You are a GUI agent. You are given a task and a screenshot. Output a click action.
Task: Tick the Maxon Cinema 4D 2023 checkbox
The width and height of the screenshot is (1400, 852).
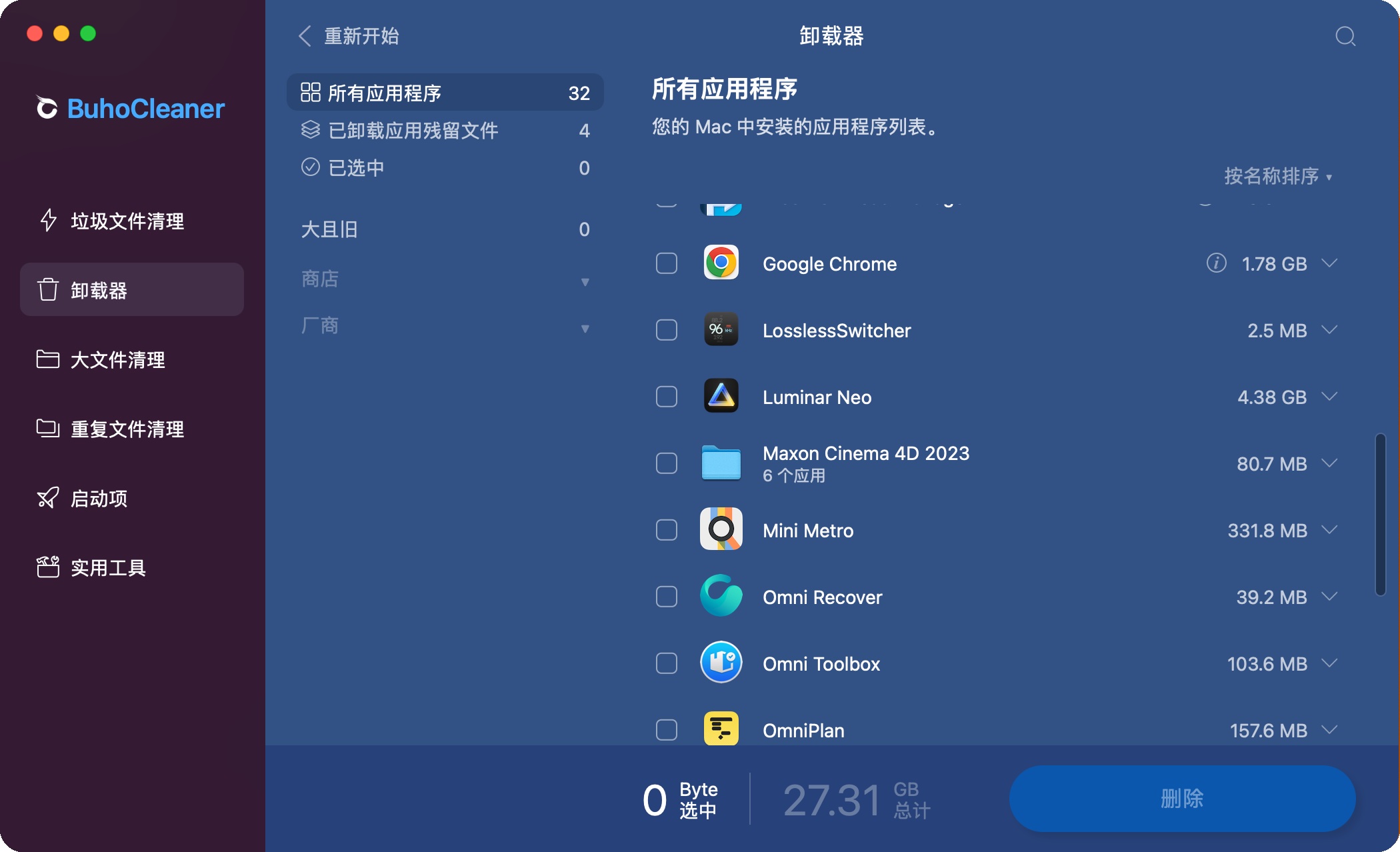click(x=666, y=463)
